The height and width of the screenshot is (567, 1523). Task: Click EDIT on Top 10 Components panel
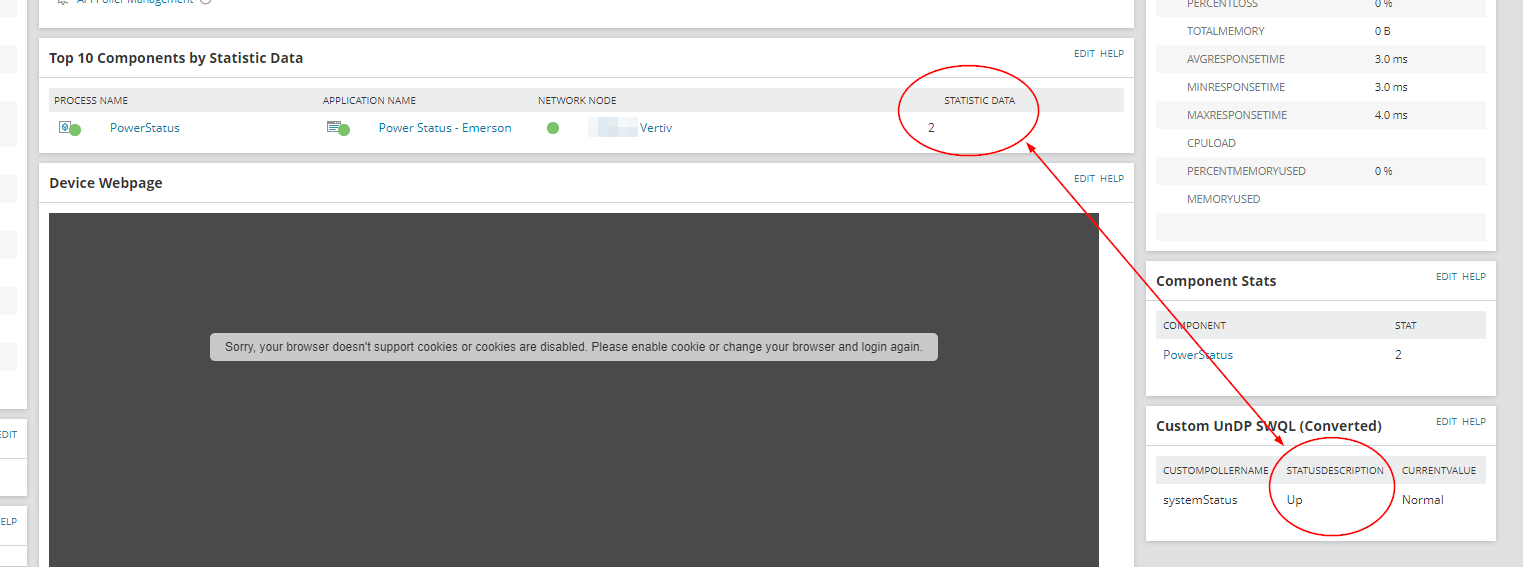tap(1084, 54)
